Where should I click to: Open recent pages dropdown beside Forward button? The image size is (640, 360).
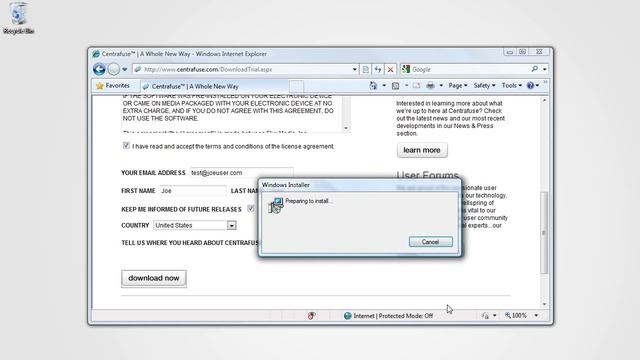tap(125, 69)
